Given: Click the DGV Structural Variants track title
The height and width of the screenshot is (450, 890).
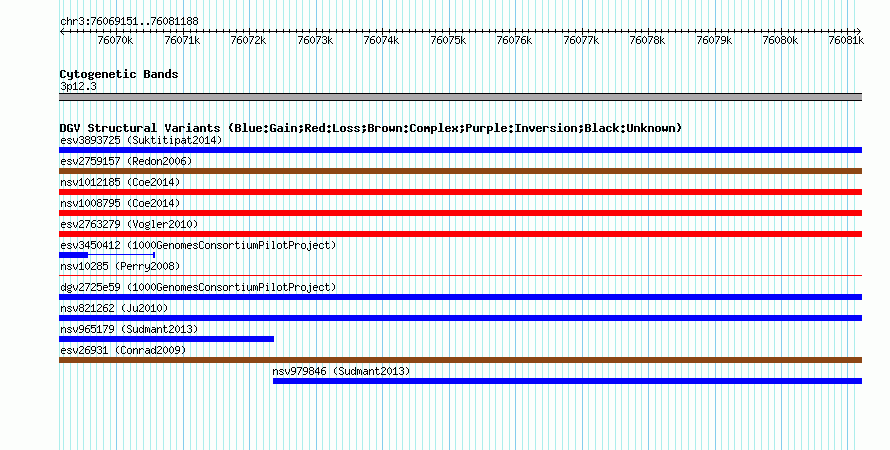Looking at the screenshot, I should coord(371,128).
